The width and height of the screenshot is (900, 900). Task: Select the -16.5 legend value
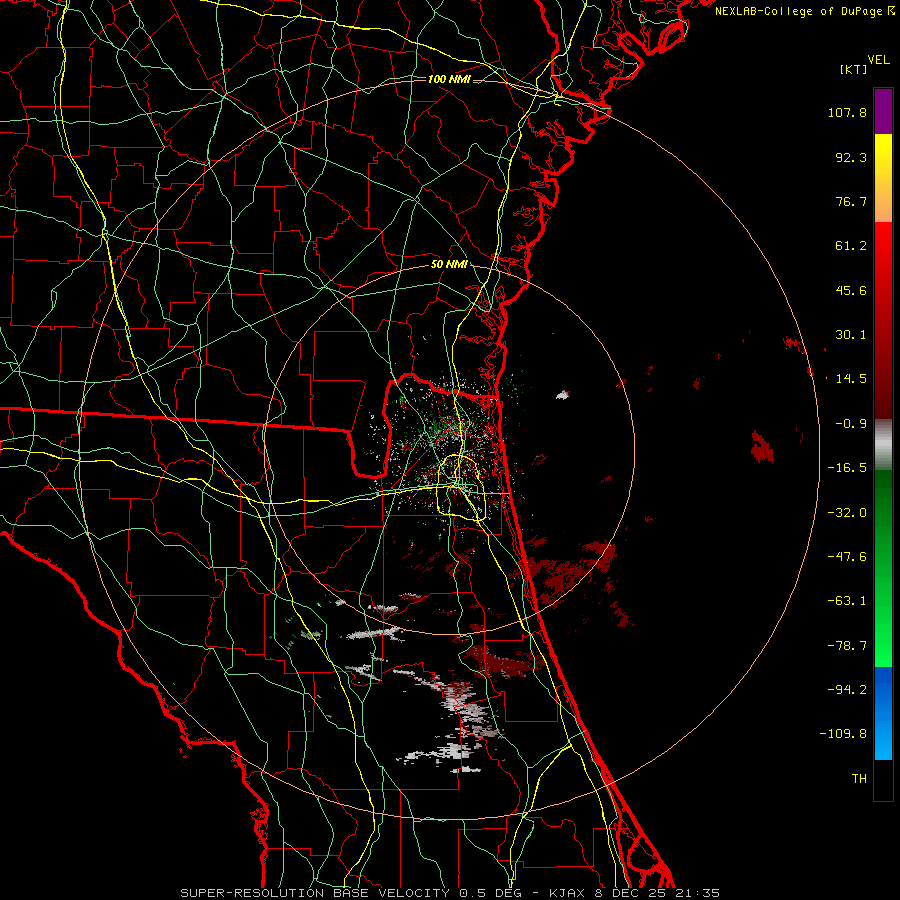tap(847, 468)
